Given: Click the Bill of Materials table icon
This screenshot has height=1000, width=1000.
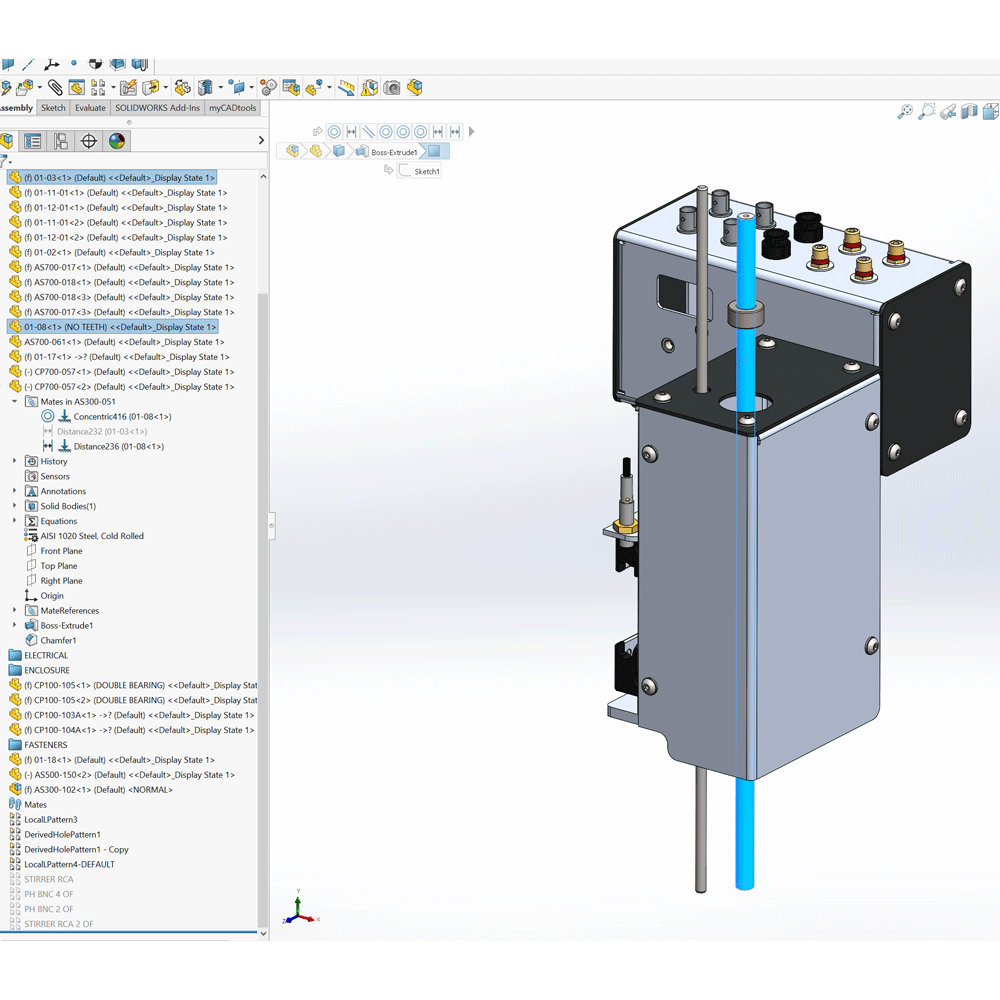Looking at the screenshot, I should point(291,88).
